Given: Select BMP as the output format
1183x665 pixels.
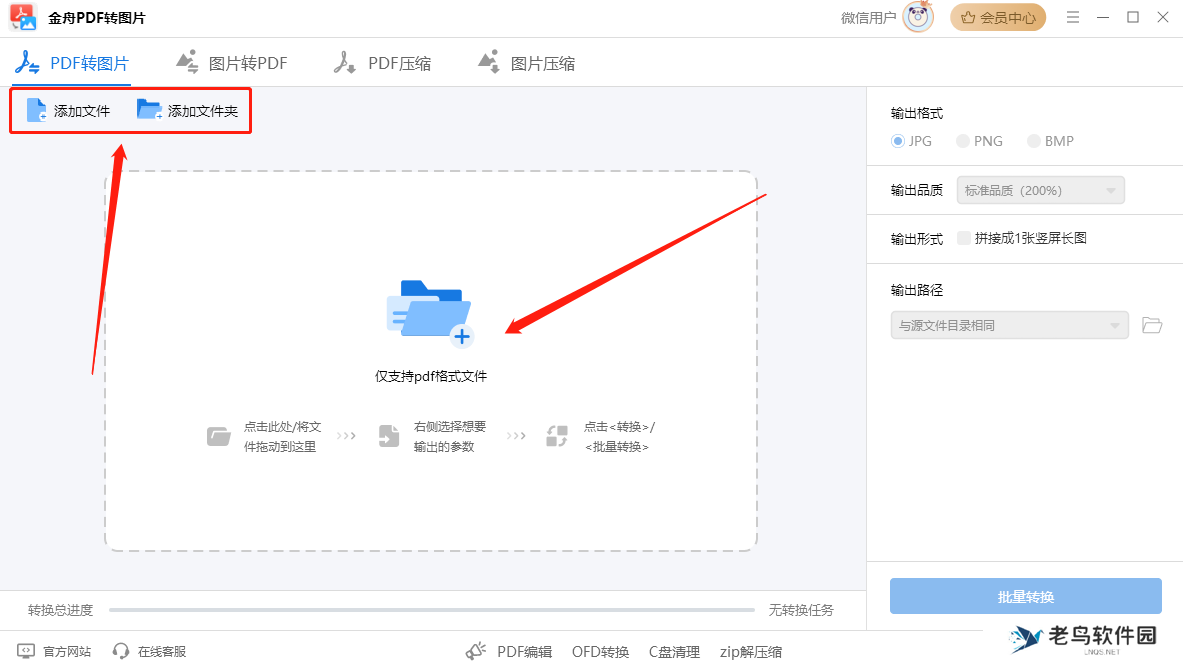Looking at the screenshot, I should pos(1034,141).
